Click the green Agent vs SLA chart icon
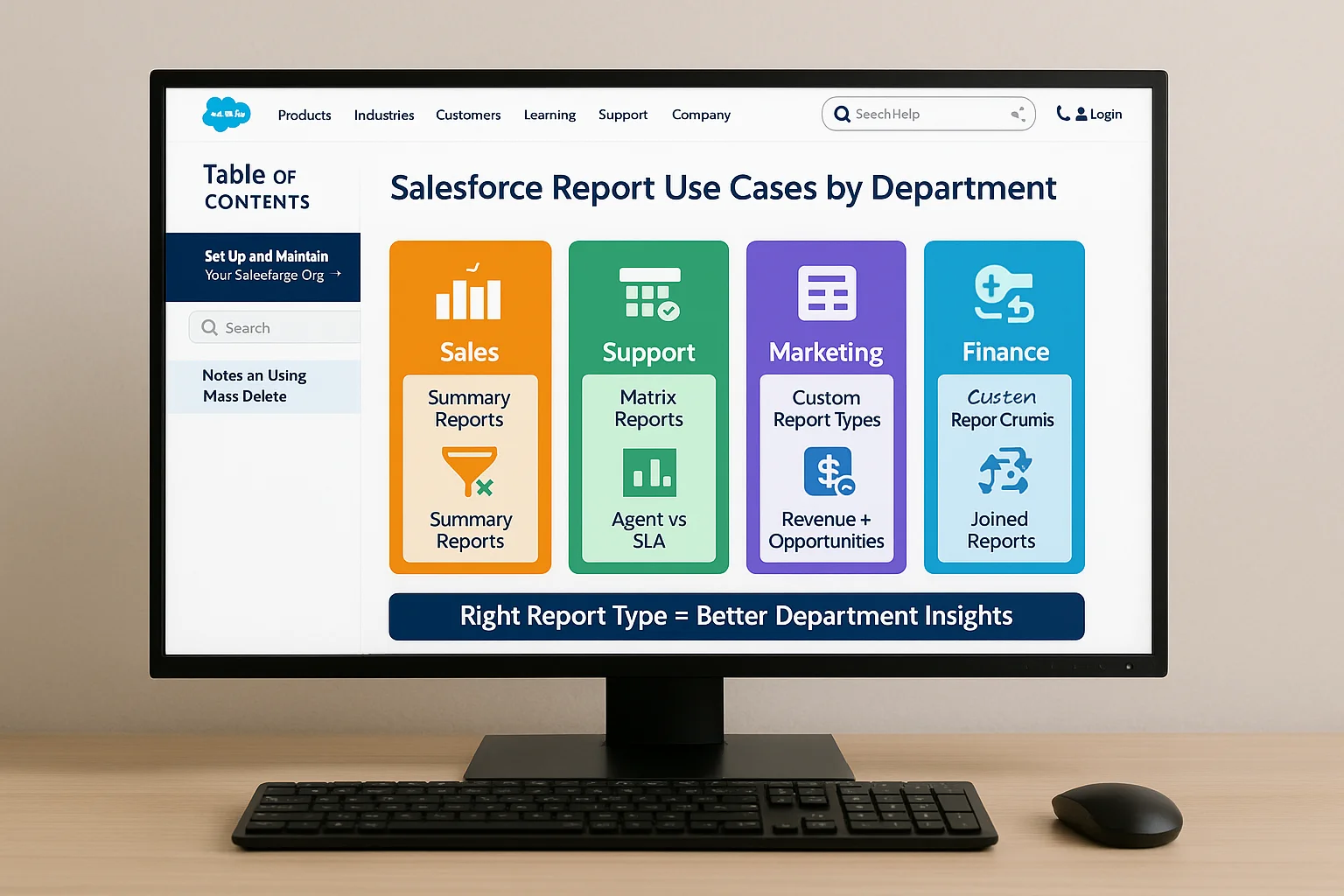 pos(649,472)
